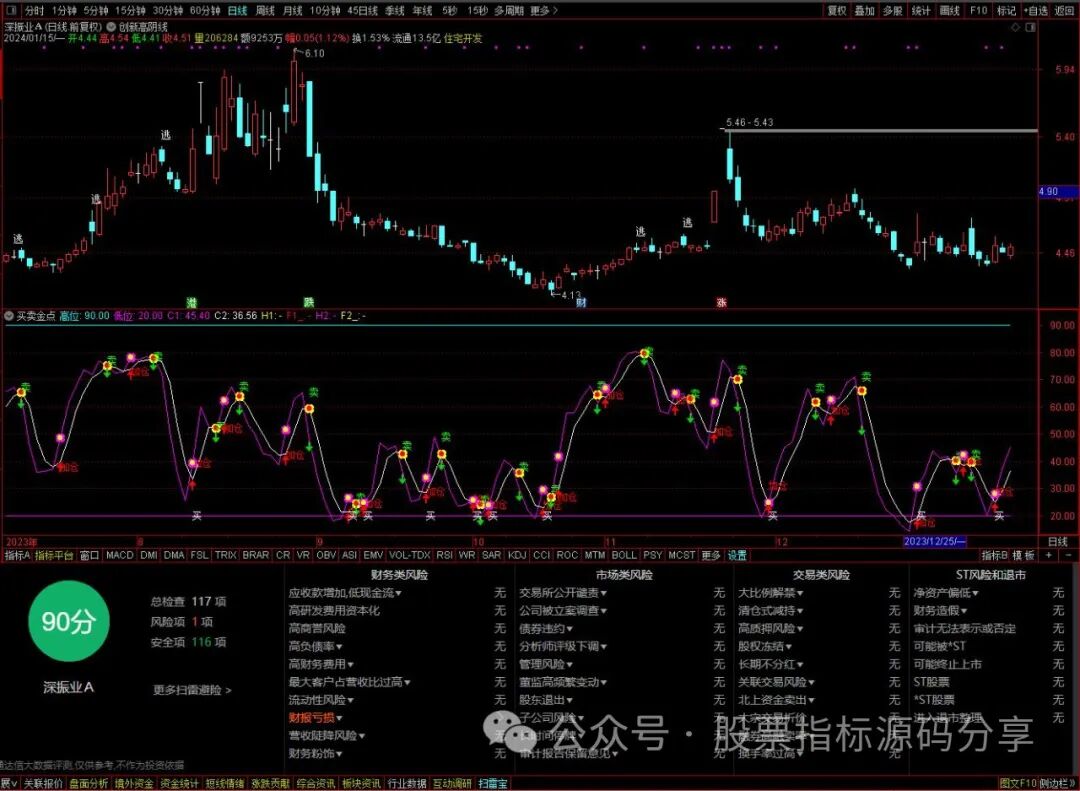The width and height of the screenshot is (1080, 791).
Task: Open the 指标平台 indicator platform
Action: click(54, 555)
